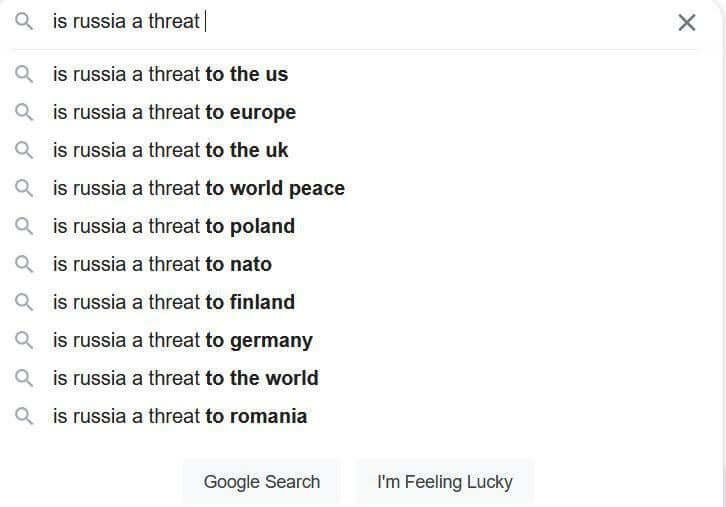Image resolution: width=726 pixels, height=507 pixels.
Task: Clear the search text with the X icon
Action: [687, 22]
